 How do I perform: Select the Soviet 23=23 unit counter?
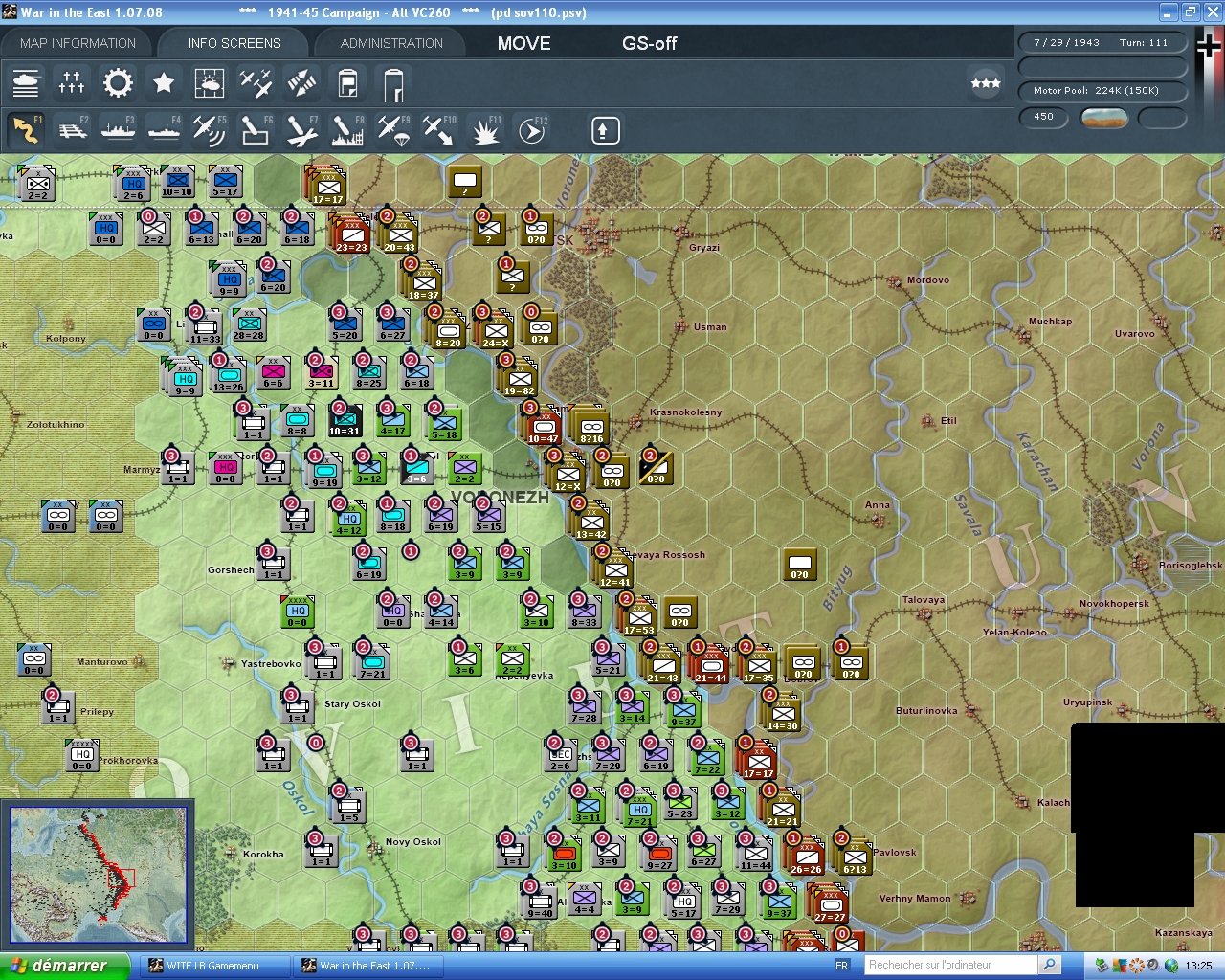point(351,235)
